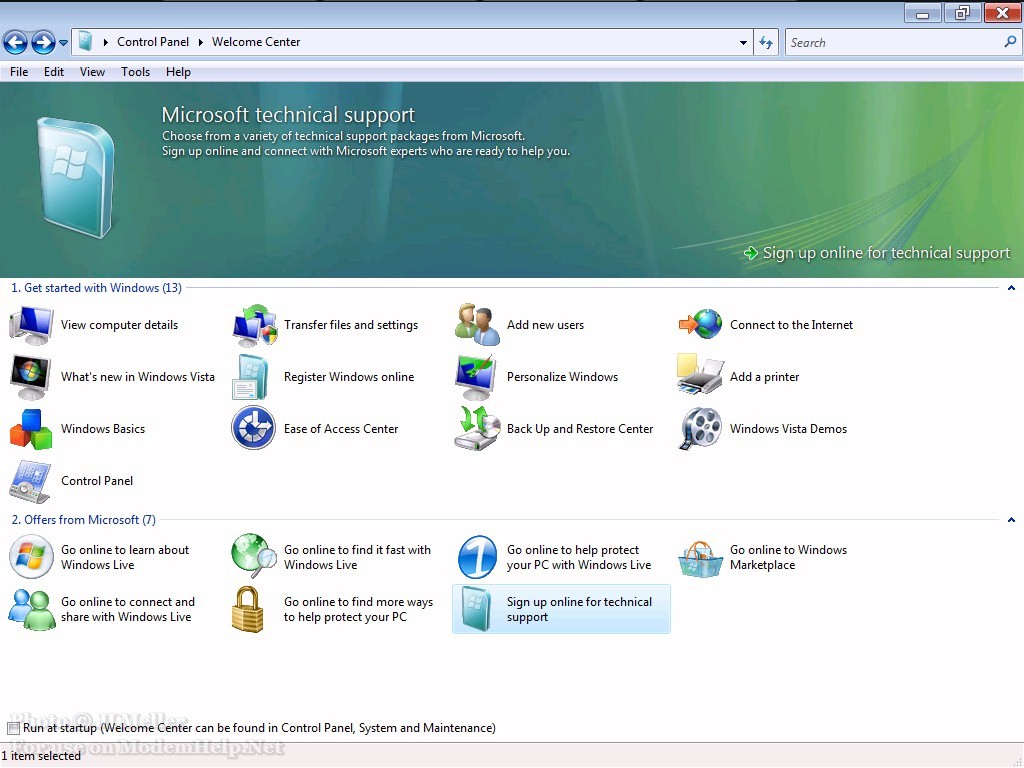This screenshot has width=1024, height=768.
Task: Click the Refresh button beside address bar
Action: click(766, 42)
